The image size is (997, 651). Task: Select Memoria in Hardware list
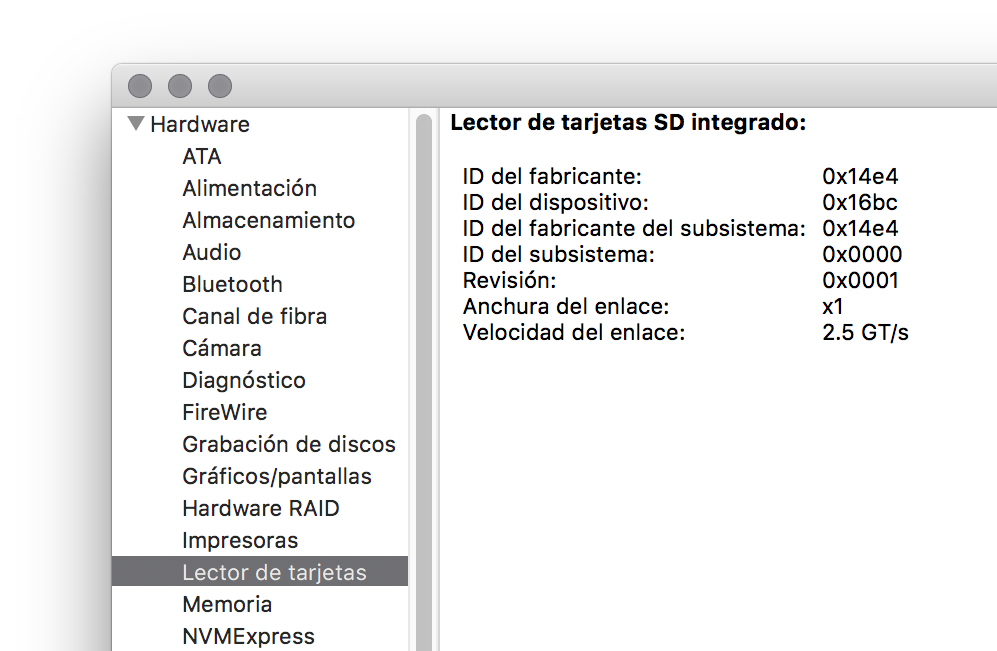[227, 605]
